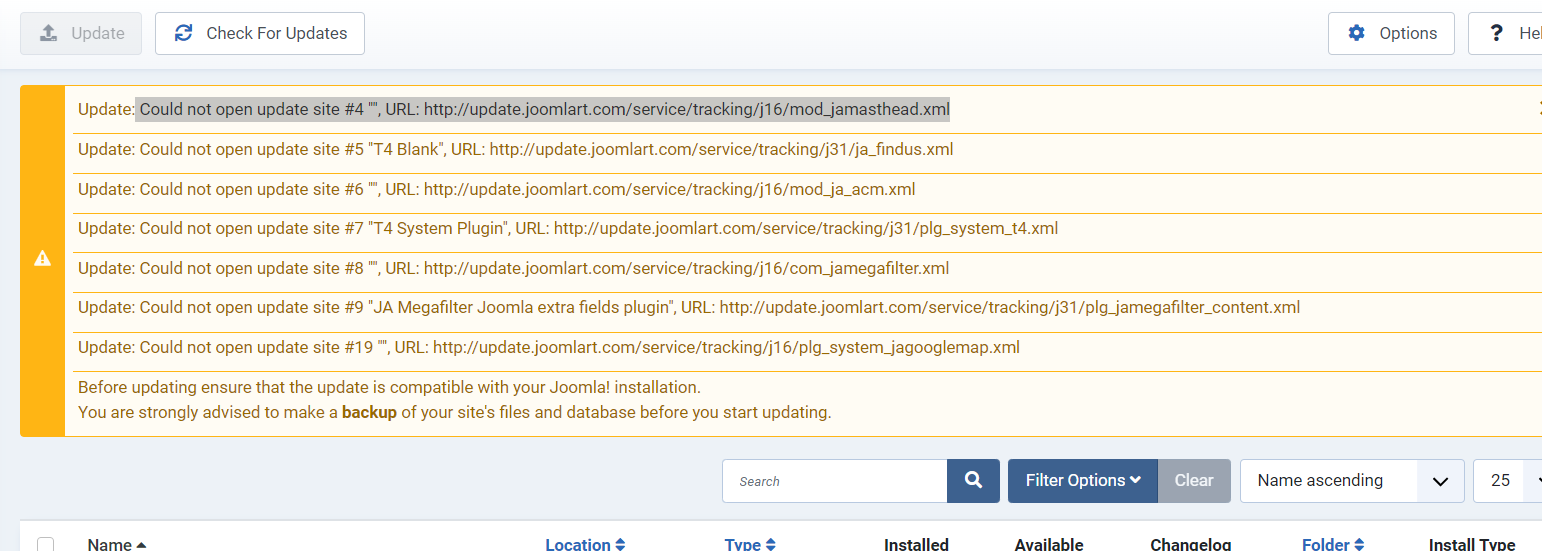This screenshot has width=1542, height=551.
Task: Click the Folder column sort arrows
Action: (1359, 545)
